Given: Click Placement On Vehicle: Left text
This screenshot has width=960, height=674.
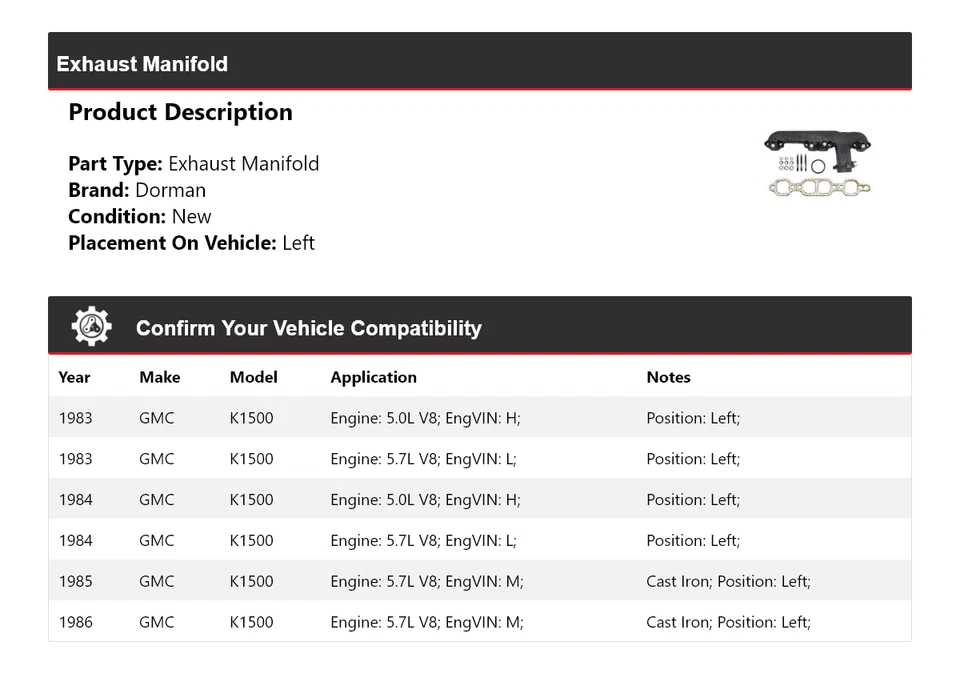Looking at the screenshot, I should point(191,242).
